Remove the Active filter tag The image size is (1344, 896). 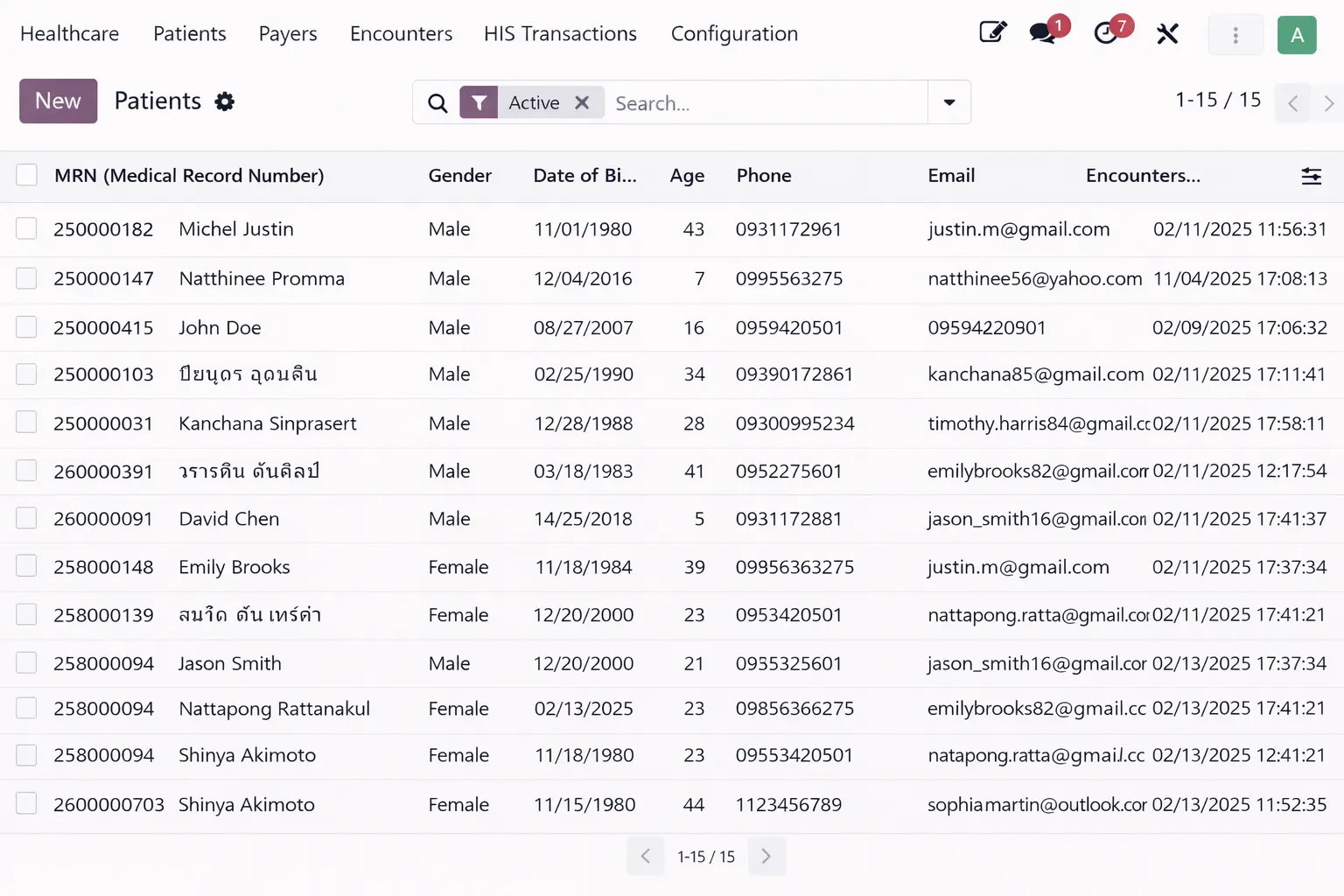(x=582, y=102)
